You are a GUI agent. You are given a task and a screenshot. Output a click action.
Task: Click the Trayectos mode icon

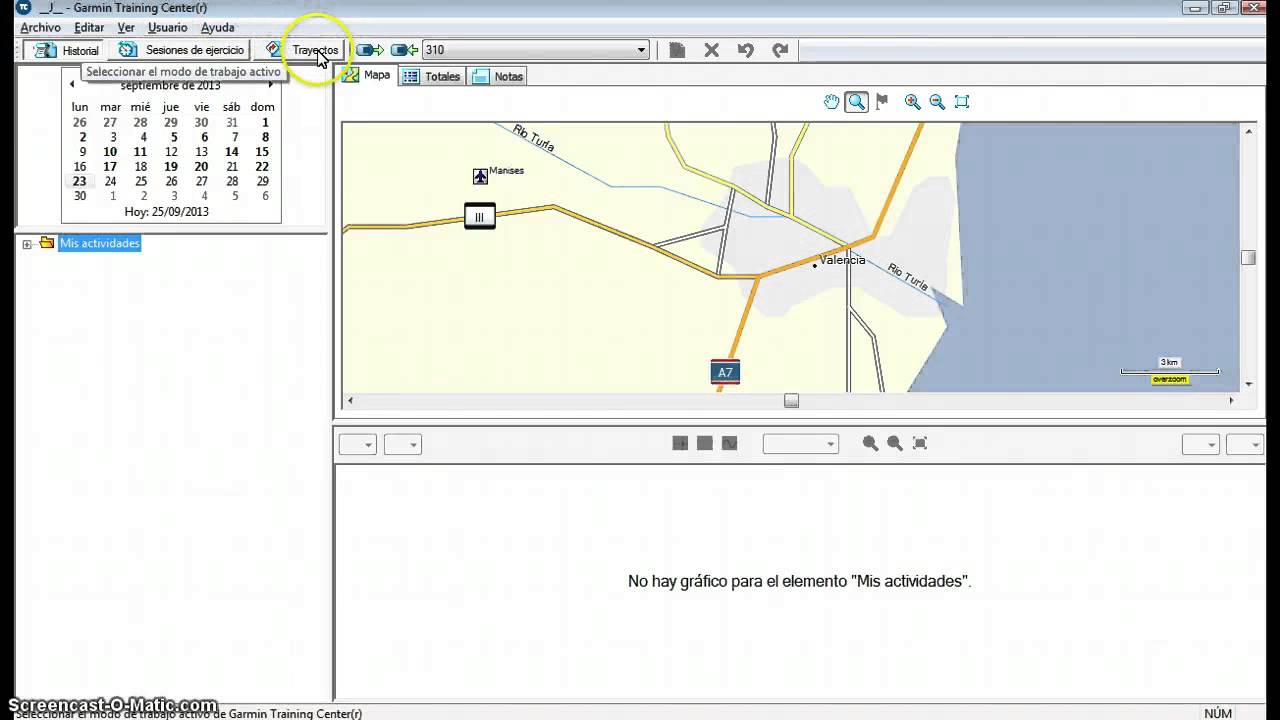point(274,50)
